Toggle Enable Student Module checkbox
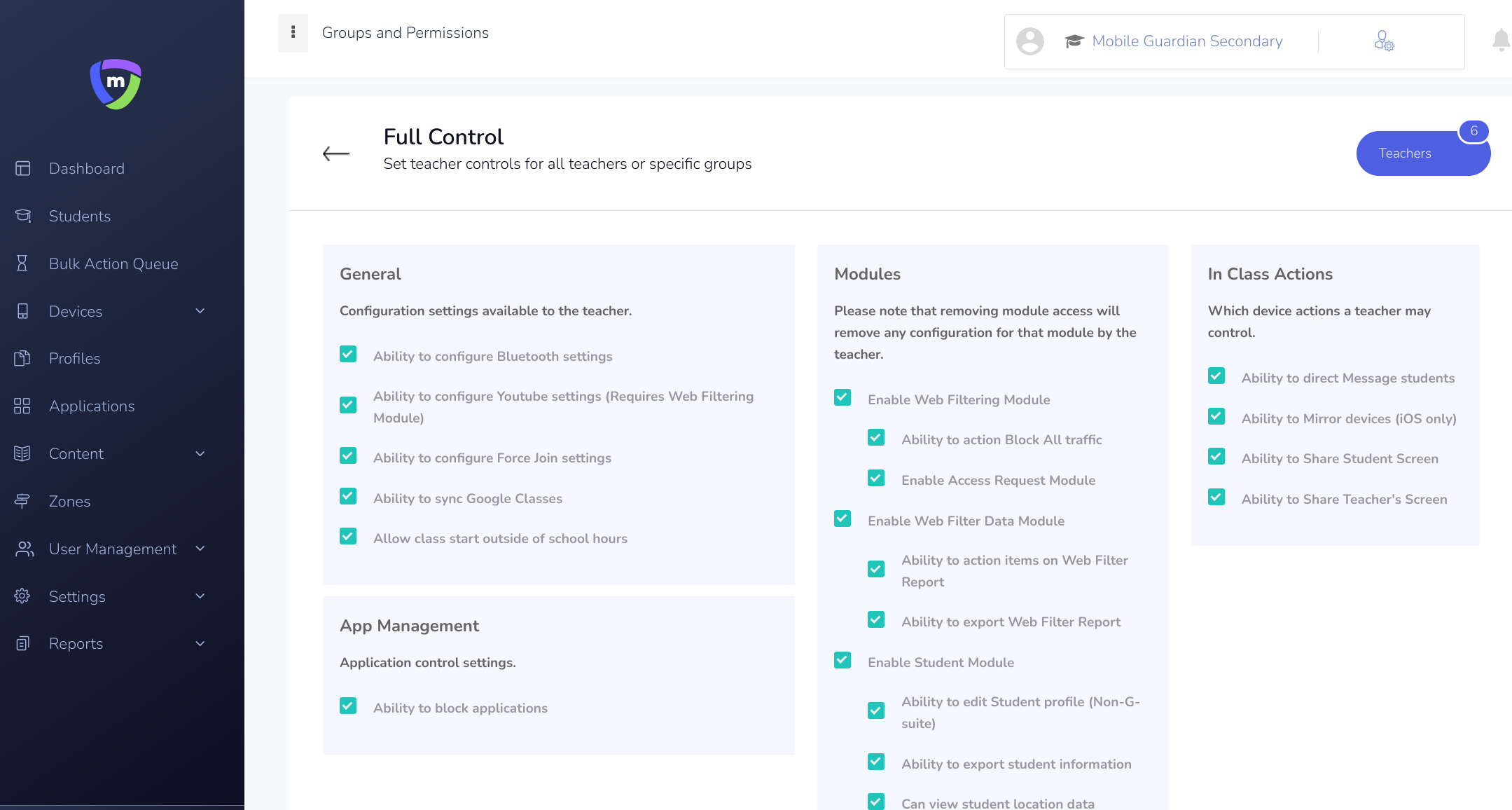1512x810 pixels. pyautogui.click(x=842, y=661)
